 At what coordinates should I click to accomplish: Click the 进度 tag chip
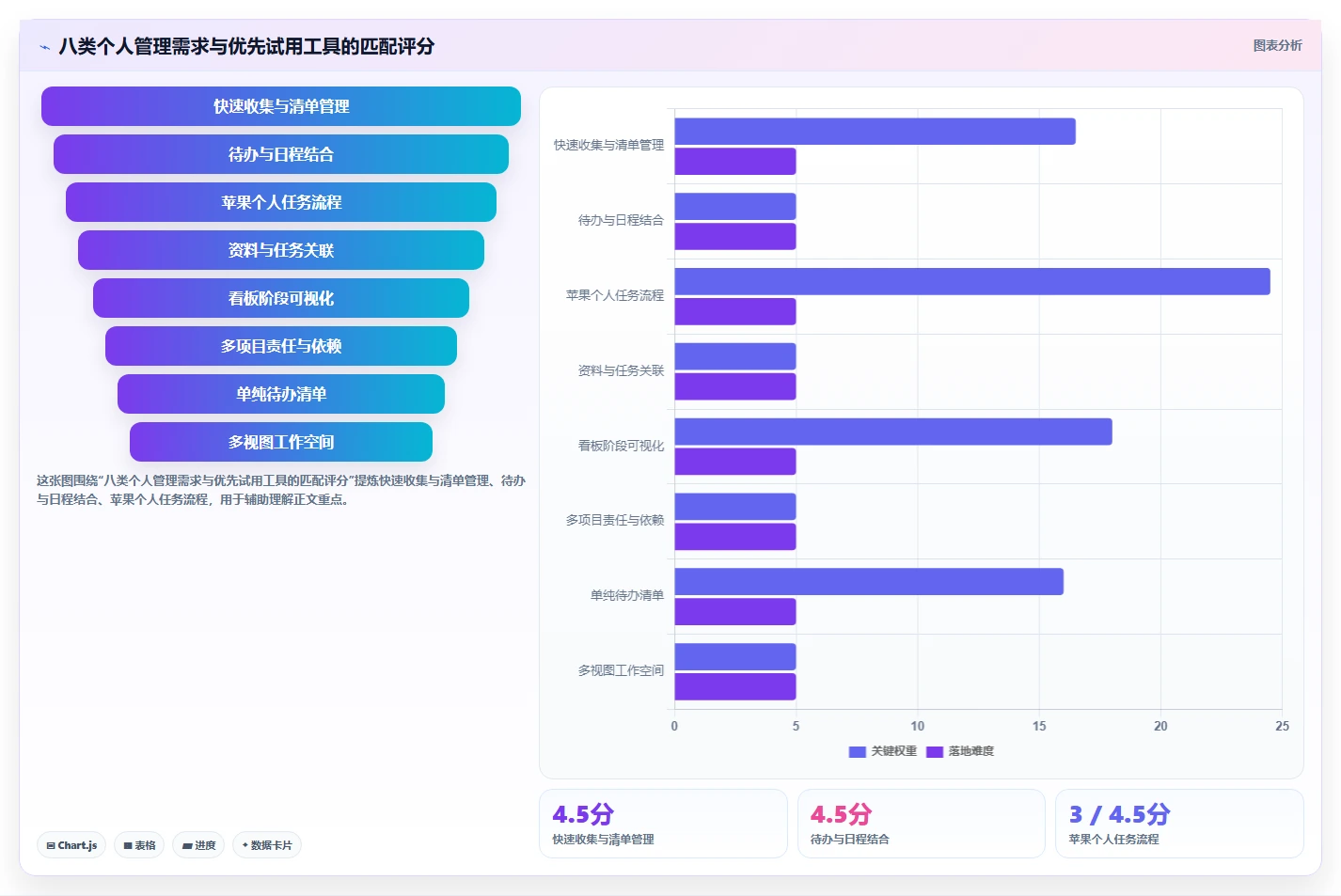(198, 845)
